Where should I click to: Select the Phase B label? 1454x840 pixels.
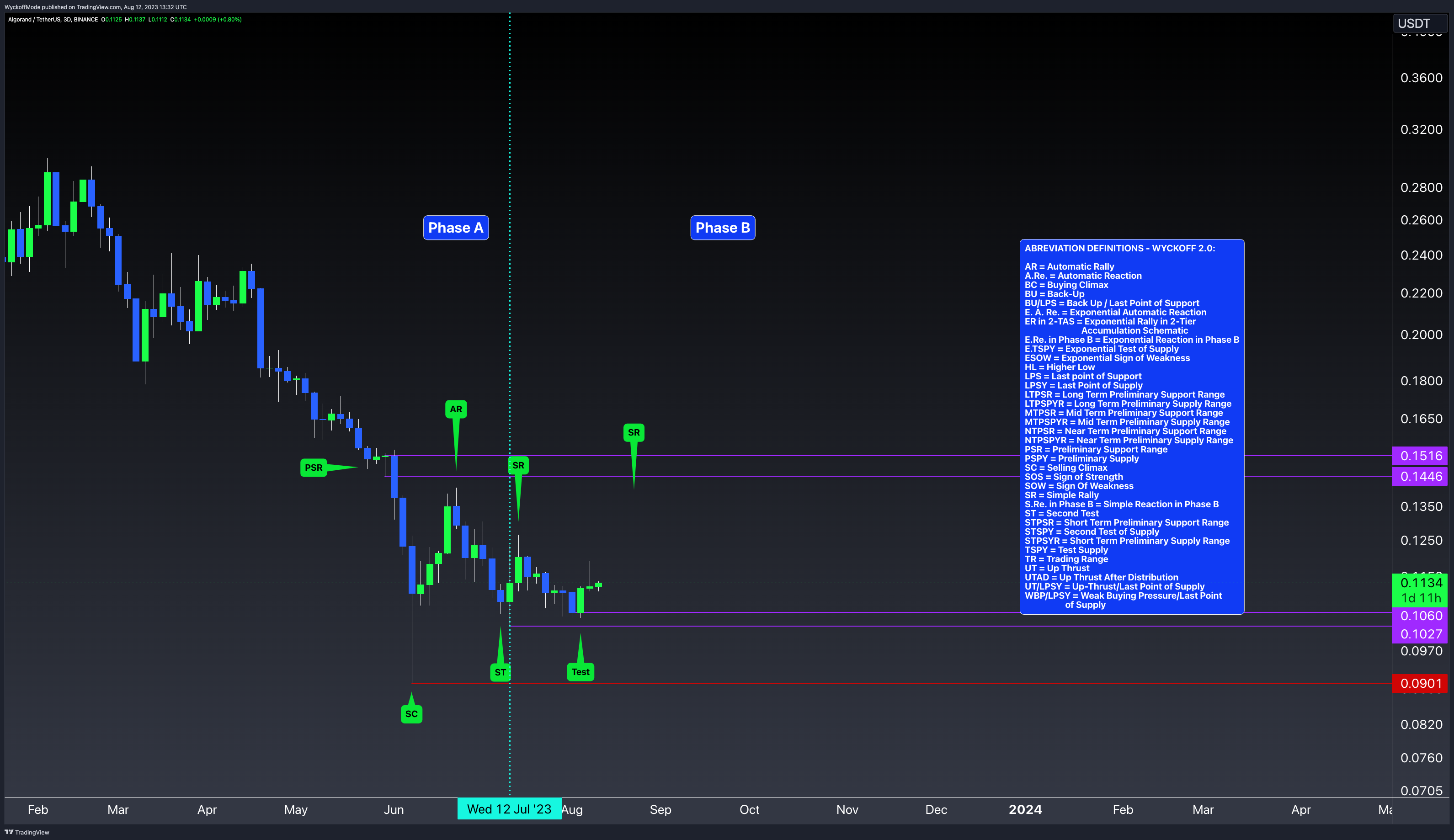point(722,228)
